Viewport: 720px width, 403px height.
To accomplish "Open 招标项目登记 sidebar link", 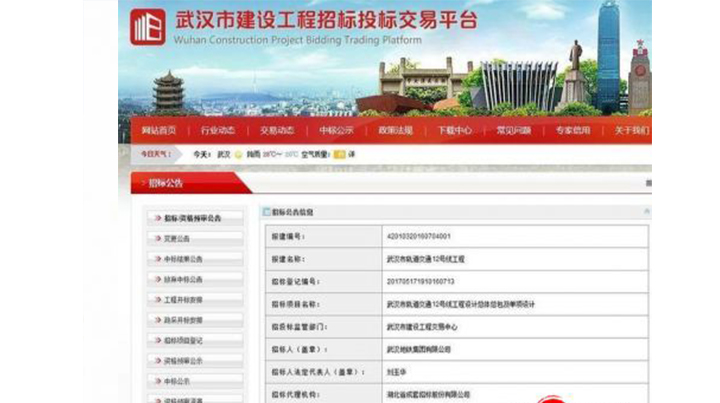I will [195, 341].
